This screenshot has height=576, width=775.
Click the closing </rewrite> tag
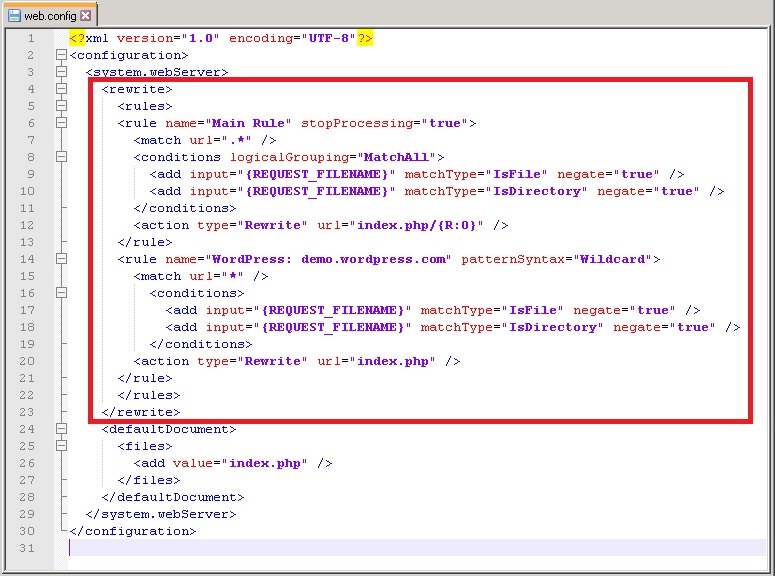coord(141,412)
